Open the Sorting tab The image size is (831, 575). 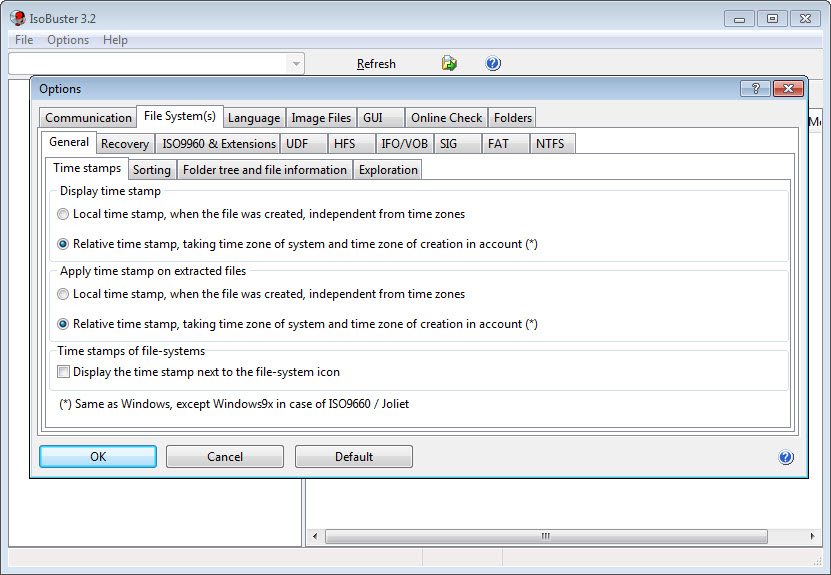point(152,170)
